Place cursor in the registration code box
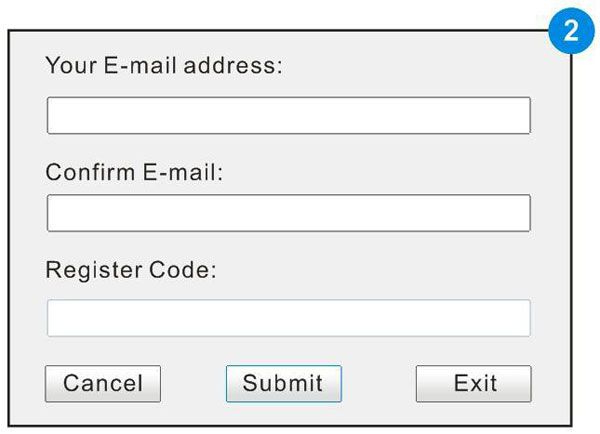Image resolution: width=600 pixels, height=434 pixels. coord(288,318)
